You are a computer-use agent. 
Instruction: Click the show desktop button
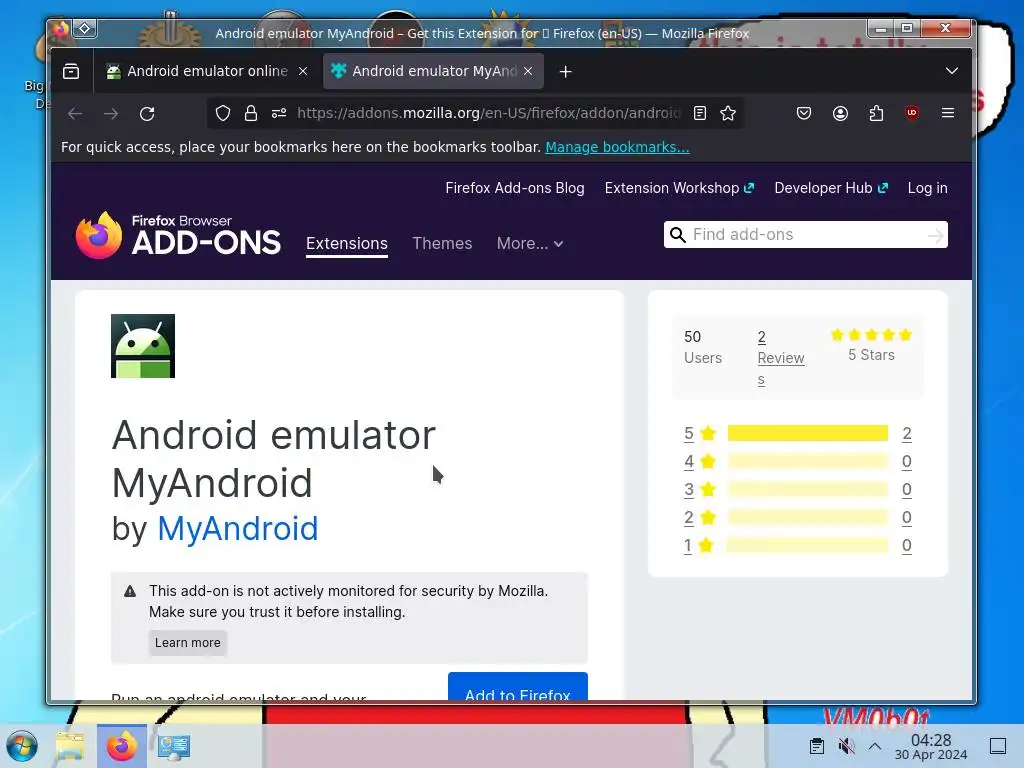(x=998, y=746)
